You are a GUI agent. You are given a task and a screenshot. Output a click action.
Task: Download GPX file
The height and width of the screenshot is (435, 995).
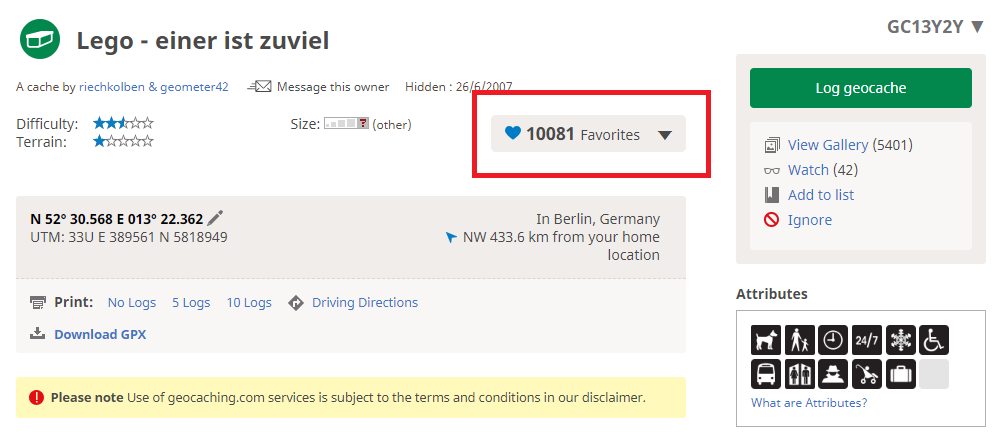pos(100,334)
